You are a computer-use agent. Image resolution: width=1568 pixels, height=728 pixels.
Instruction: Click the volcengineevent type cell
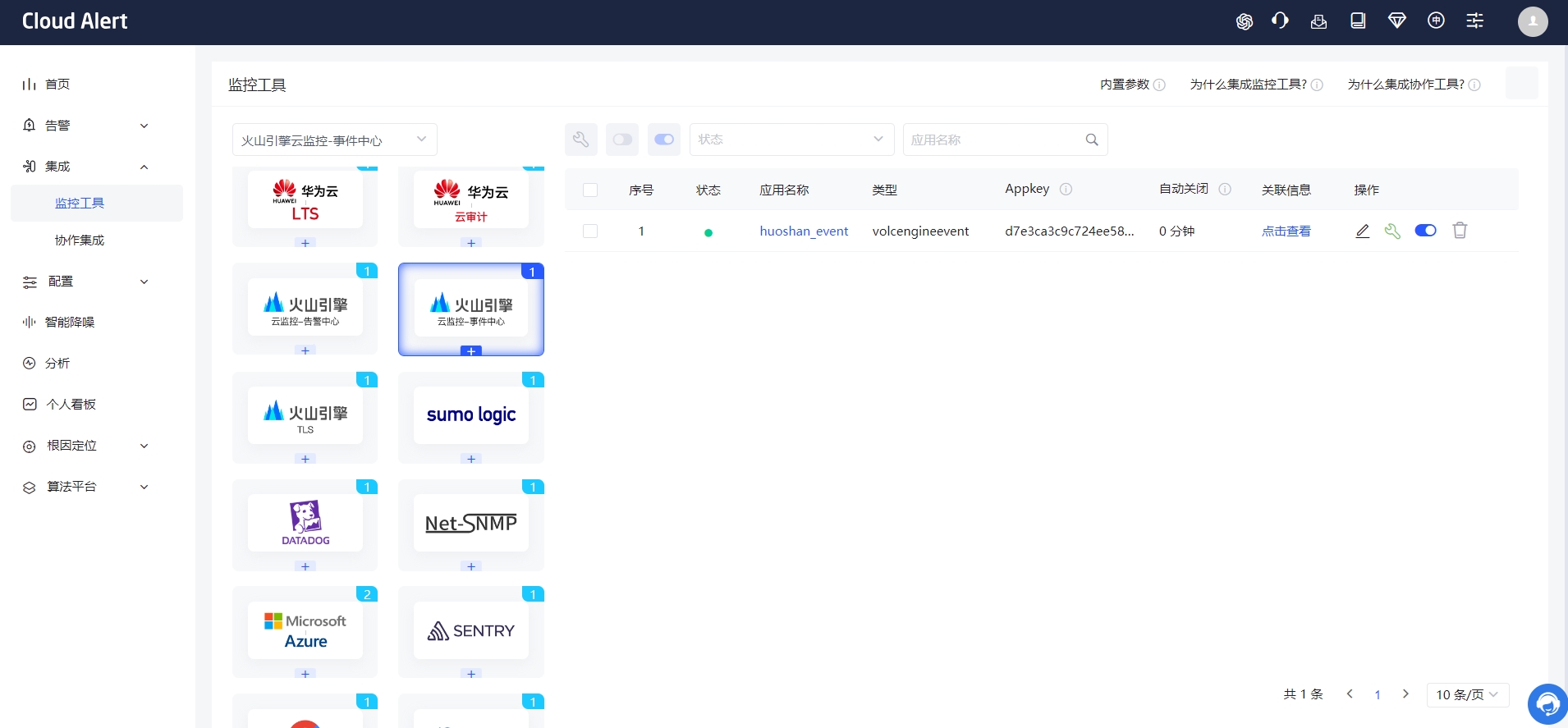point(920,231)
